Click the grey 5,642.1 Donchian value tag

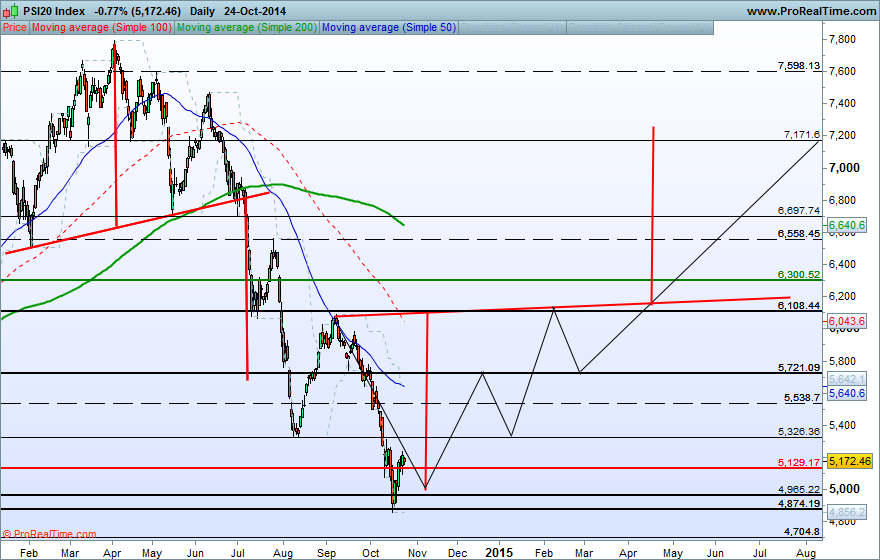[847, 379]
